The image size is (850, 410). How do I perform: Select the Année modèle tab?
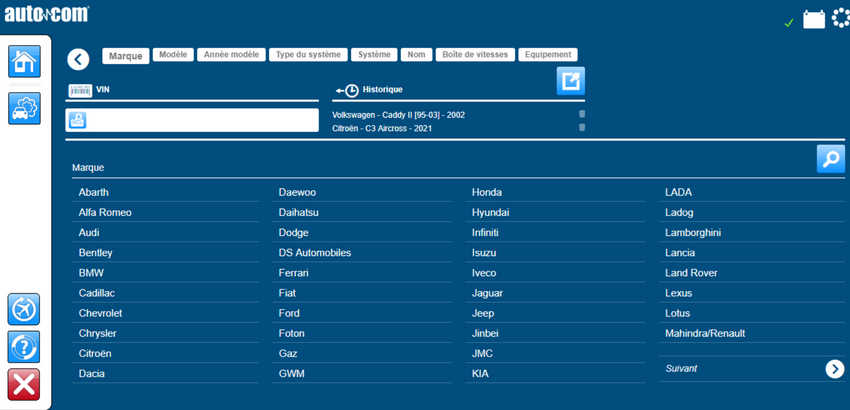[x=231, y=54]
